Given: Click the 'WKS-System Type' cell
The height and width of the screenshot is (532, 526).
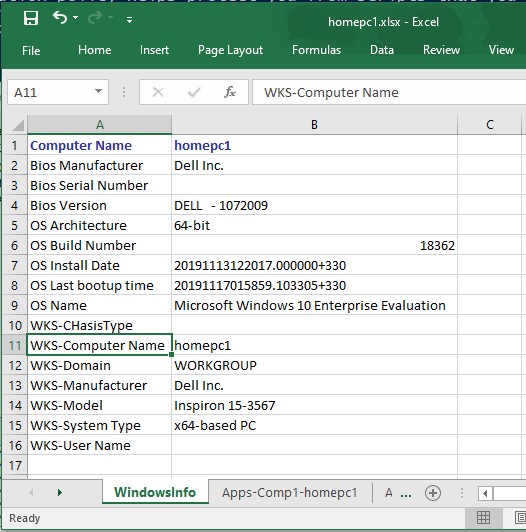Looking at the screenshot, I should coord(99,426).
